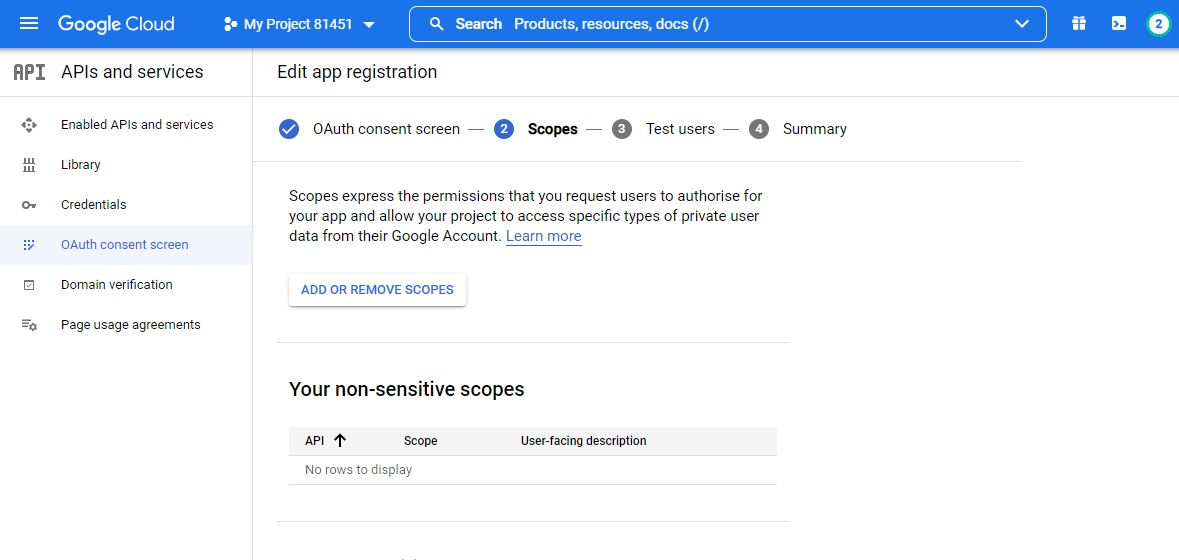
Task: Sort table by API column header
Action: (x=314, y=441)
